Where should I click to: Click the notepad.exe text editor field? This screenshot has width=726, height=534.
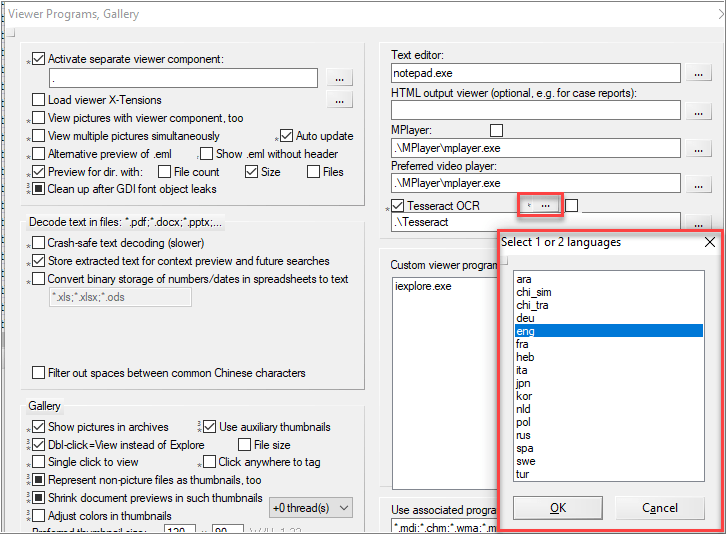(x=536, y=73)
